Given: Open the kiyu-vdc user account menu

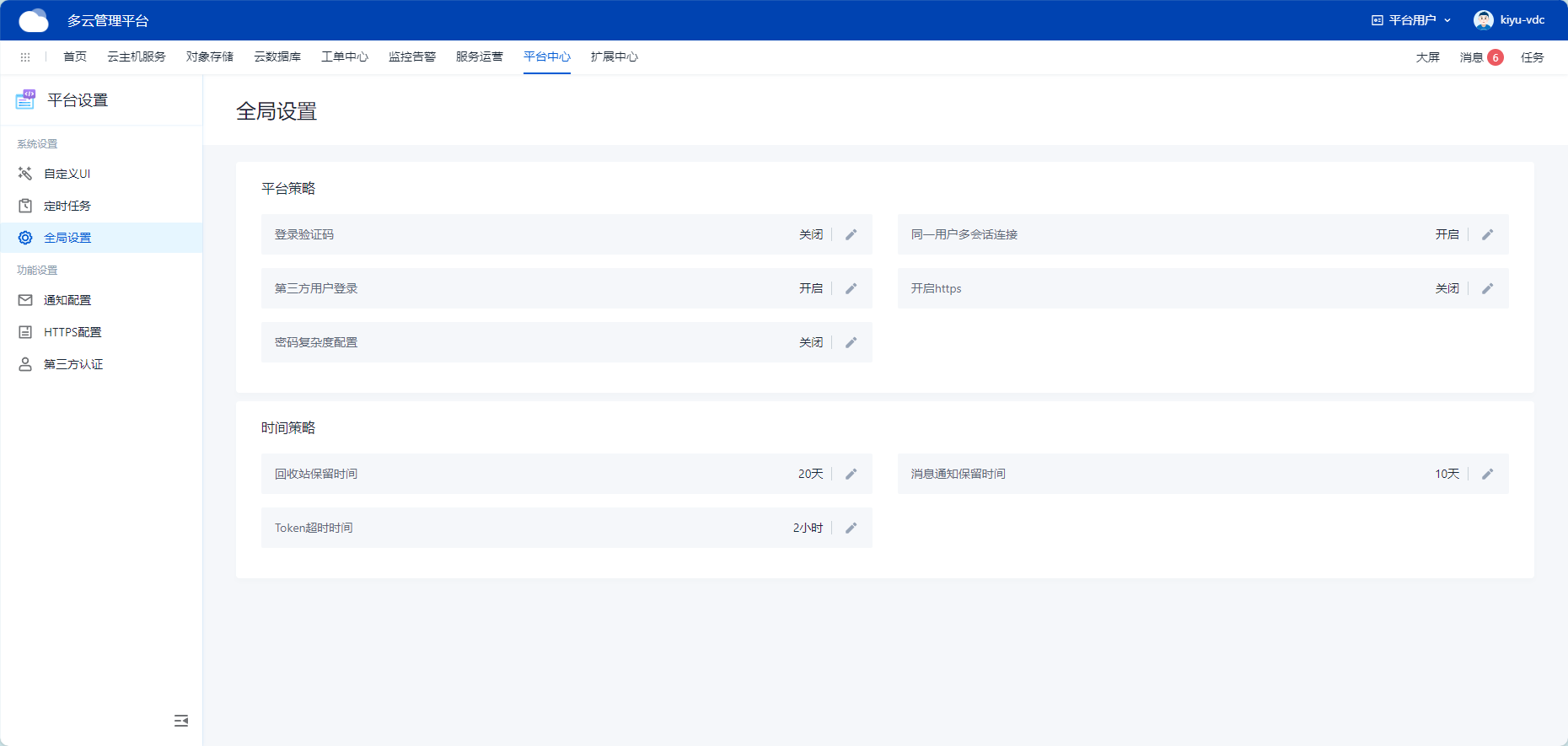Looking at the screenshot, I should point(1510,20).
